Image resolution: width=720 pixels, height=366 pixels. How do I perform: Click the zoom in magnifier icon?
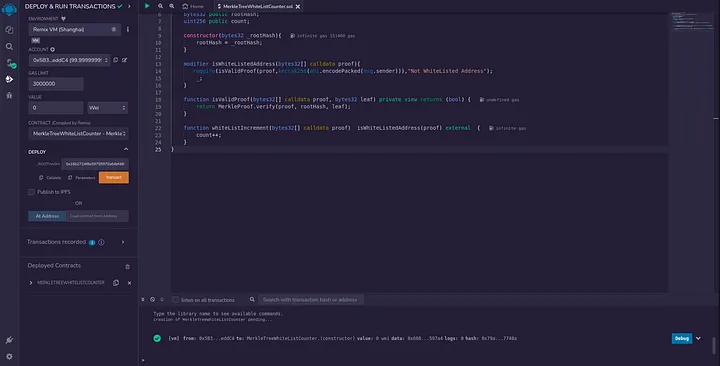click(172, 6)
